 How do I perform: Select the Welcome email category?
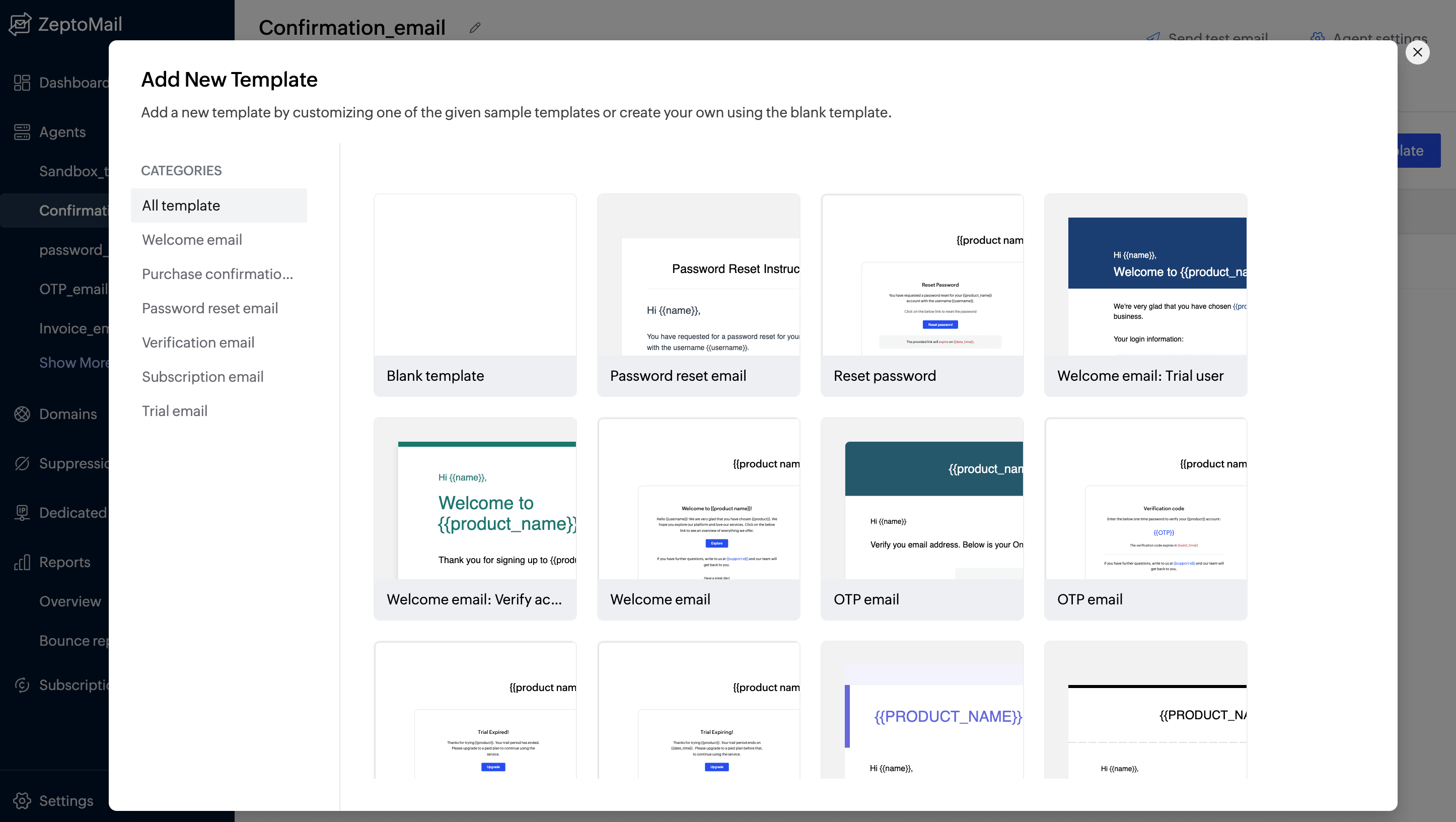pyautogui.click(x=192, y=240)
